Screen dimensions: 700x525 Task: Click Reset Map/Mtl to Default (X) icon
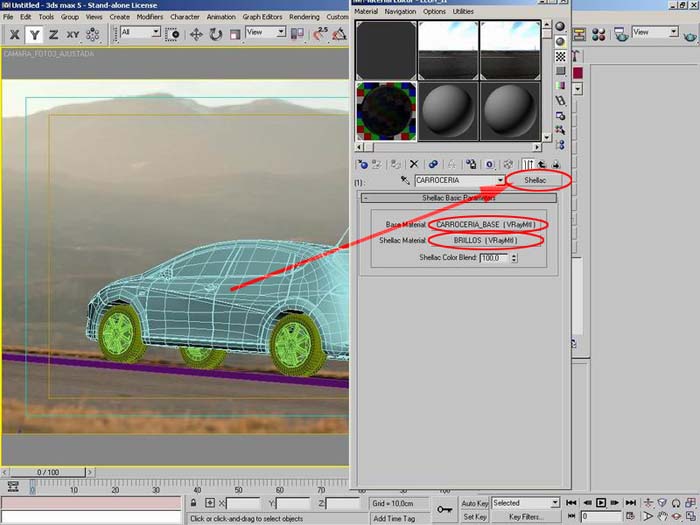415,164
